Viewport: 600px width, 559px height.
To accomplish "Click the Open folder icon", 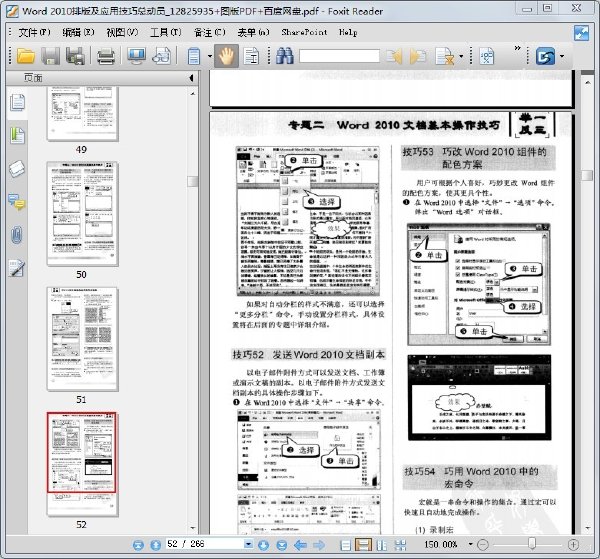I will (x=26, y=56).
